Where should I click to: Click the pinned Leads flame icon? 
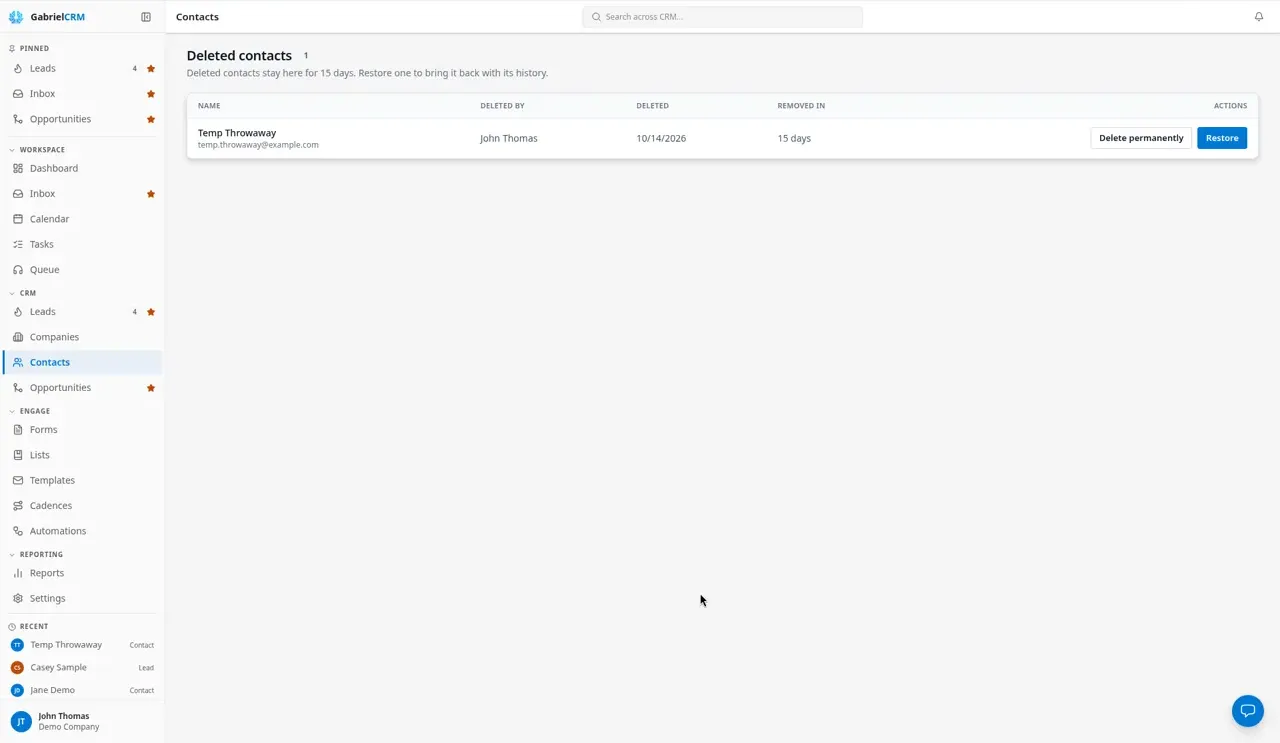coord(18,69)
